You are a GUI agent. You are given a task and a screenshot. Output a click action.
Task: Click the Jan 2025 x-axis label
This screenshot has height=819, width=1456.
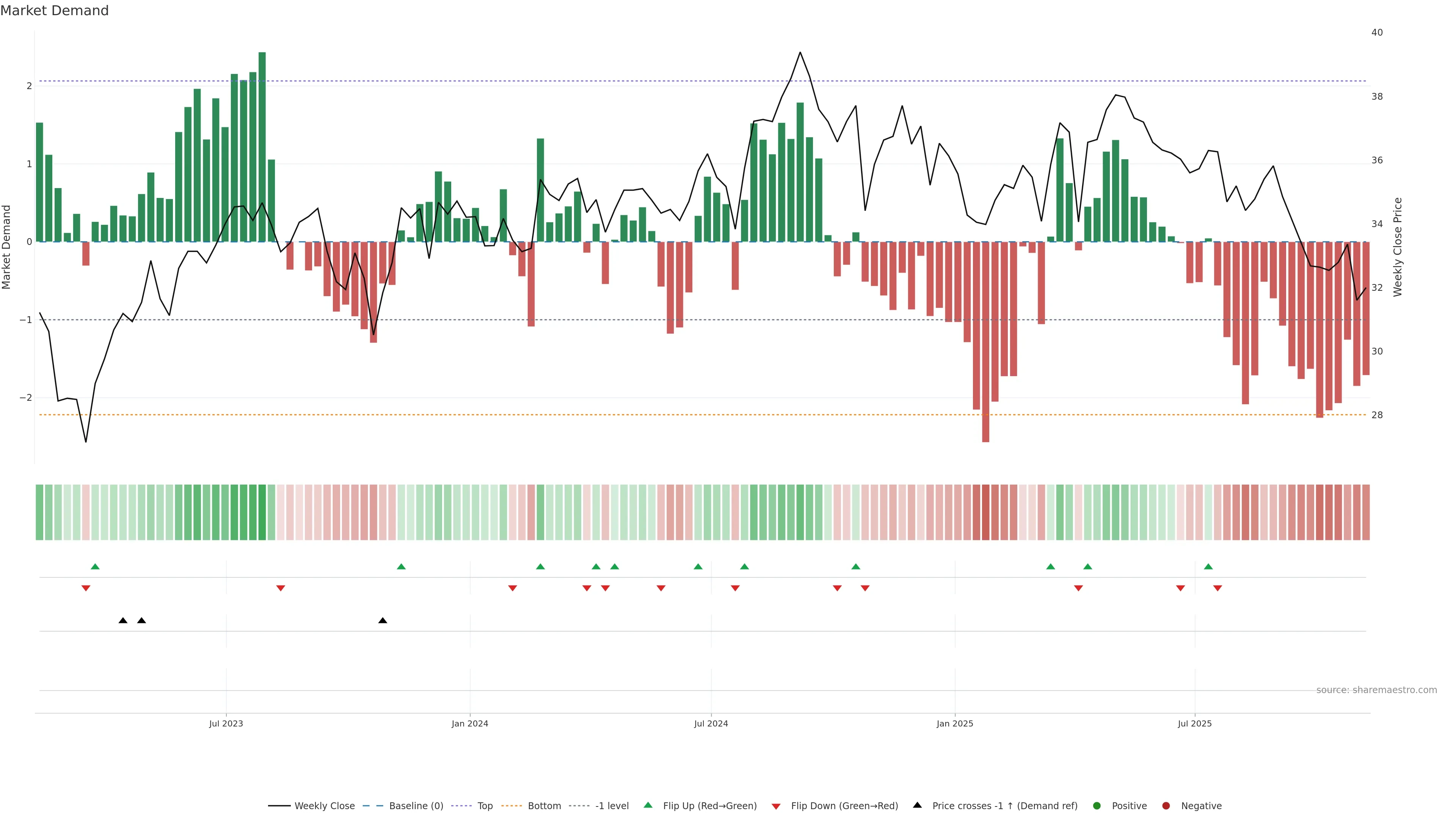[955, 724]
